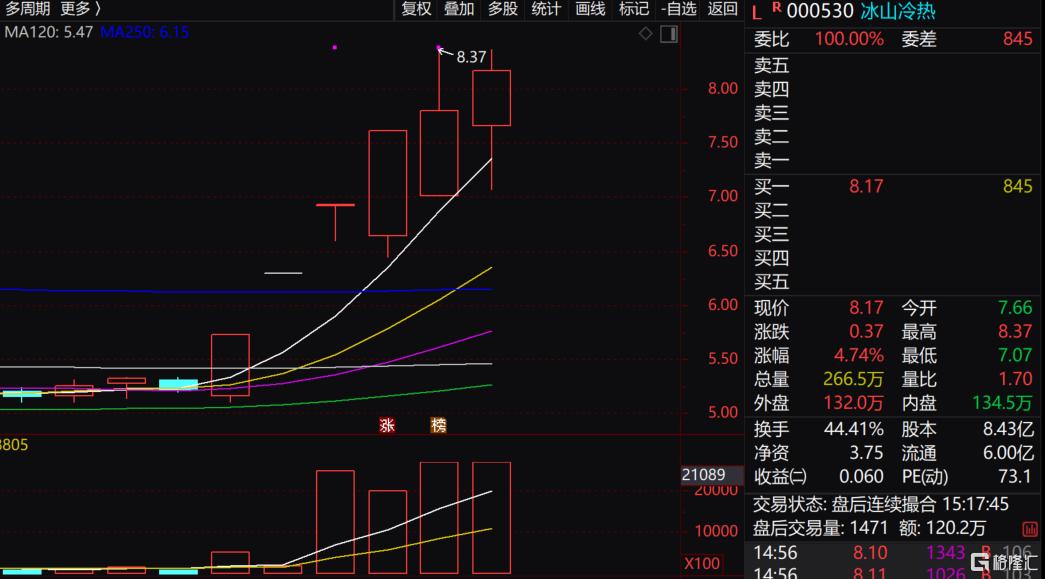The image size is (1045, 579).
Task: Click the 榜 marker below the candlesticks
Action: click(x=438, y=425)
